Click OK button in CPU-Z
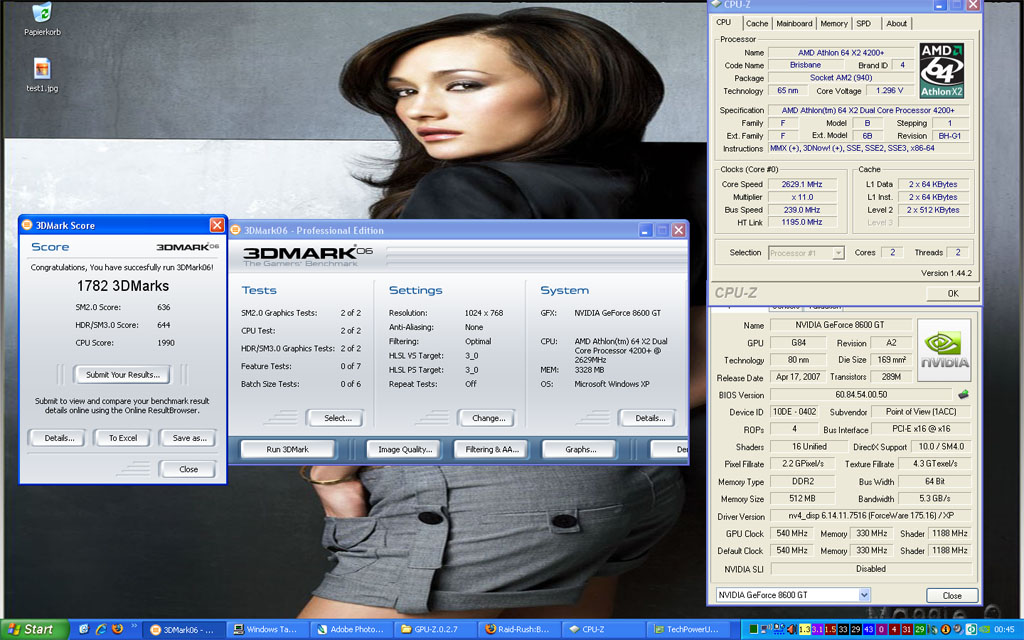The height and width of the screenshot is (640, 1024). pyautogui.click(x=953, y=293)
